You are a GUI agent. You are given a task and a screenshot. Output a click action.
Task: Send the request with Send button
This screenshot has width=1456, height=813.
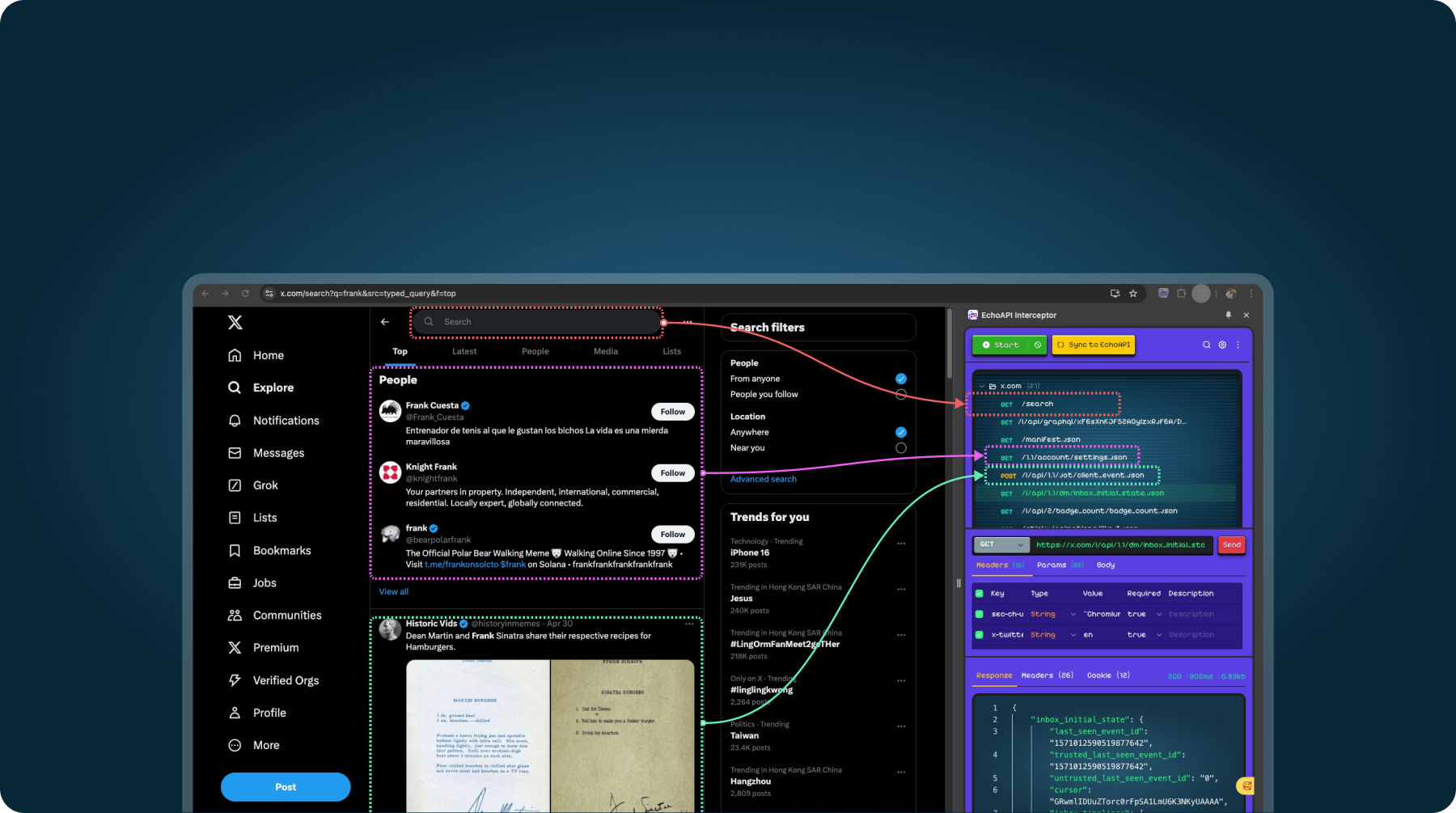[x=1232, y=544]
